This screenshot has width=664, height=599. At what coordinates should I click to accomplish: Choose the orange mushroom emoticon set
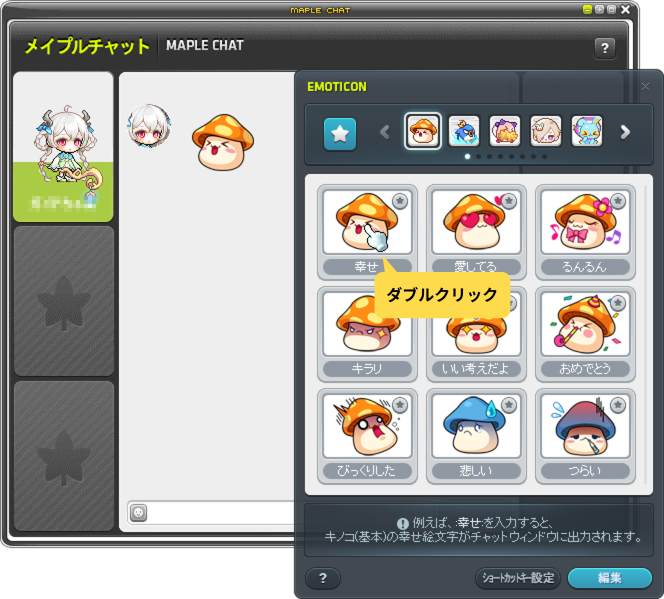pos(423,131)
